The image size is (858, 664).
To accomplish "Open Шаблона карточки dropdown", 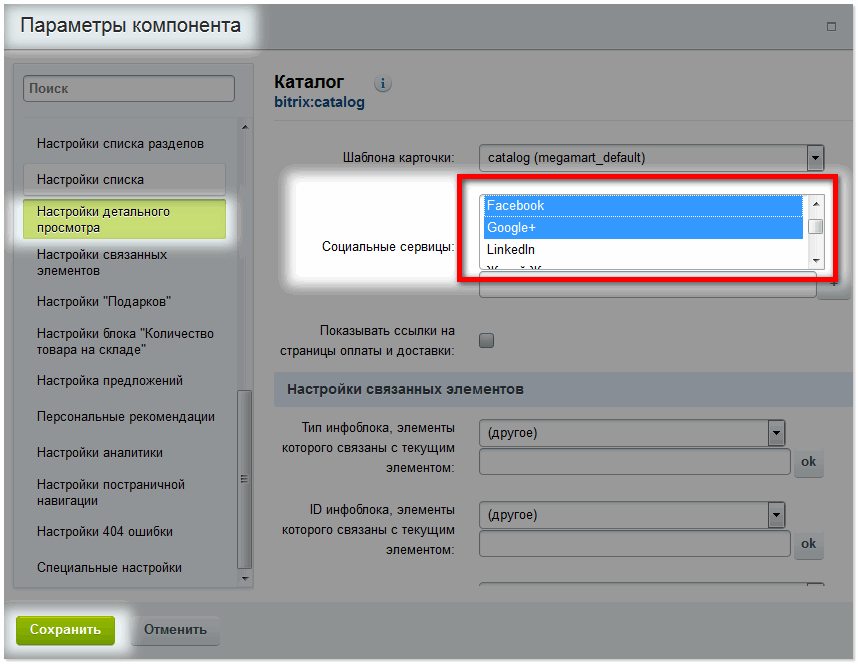I will point(651,158).
